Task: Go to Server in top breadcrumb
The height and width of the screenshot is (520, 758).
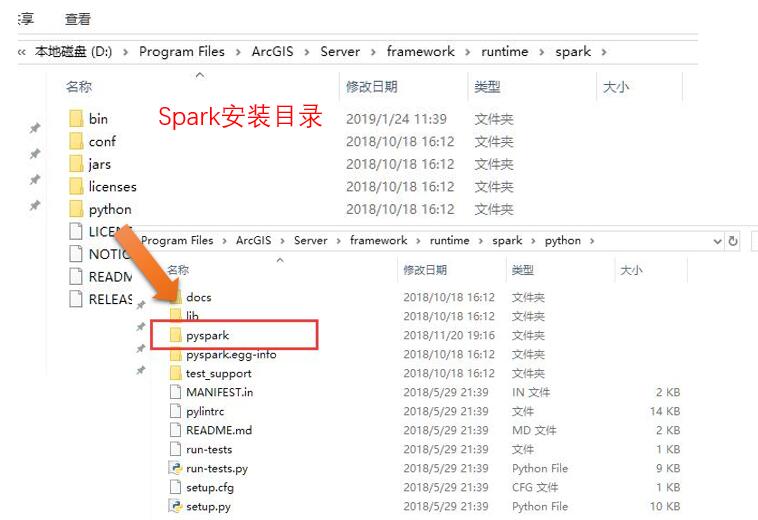Action: pos(340,51)
